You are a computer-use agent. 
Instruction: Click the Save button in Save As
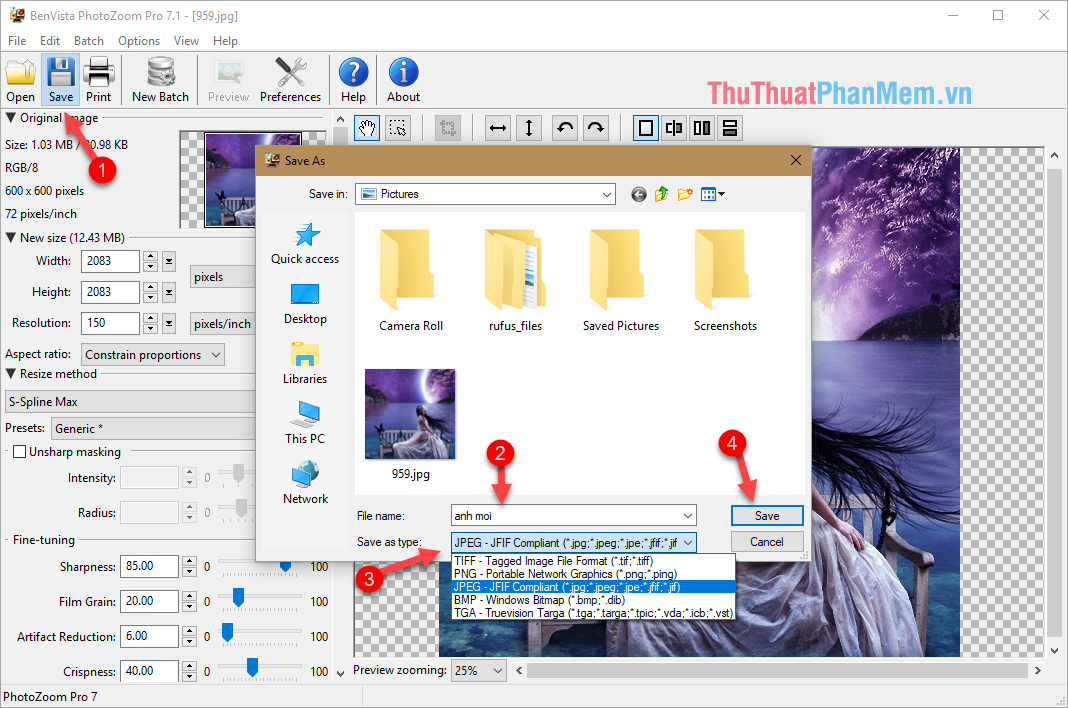tap(767, 515)
